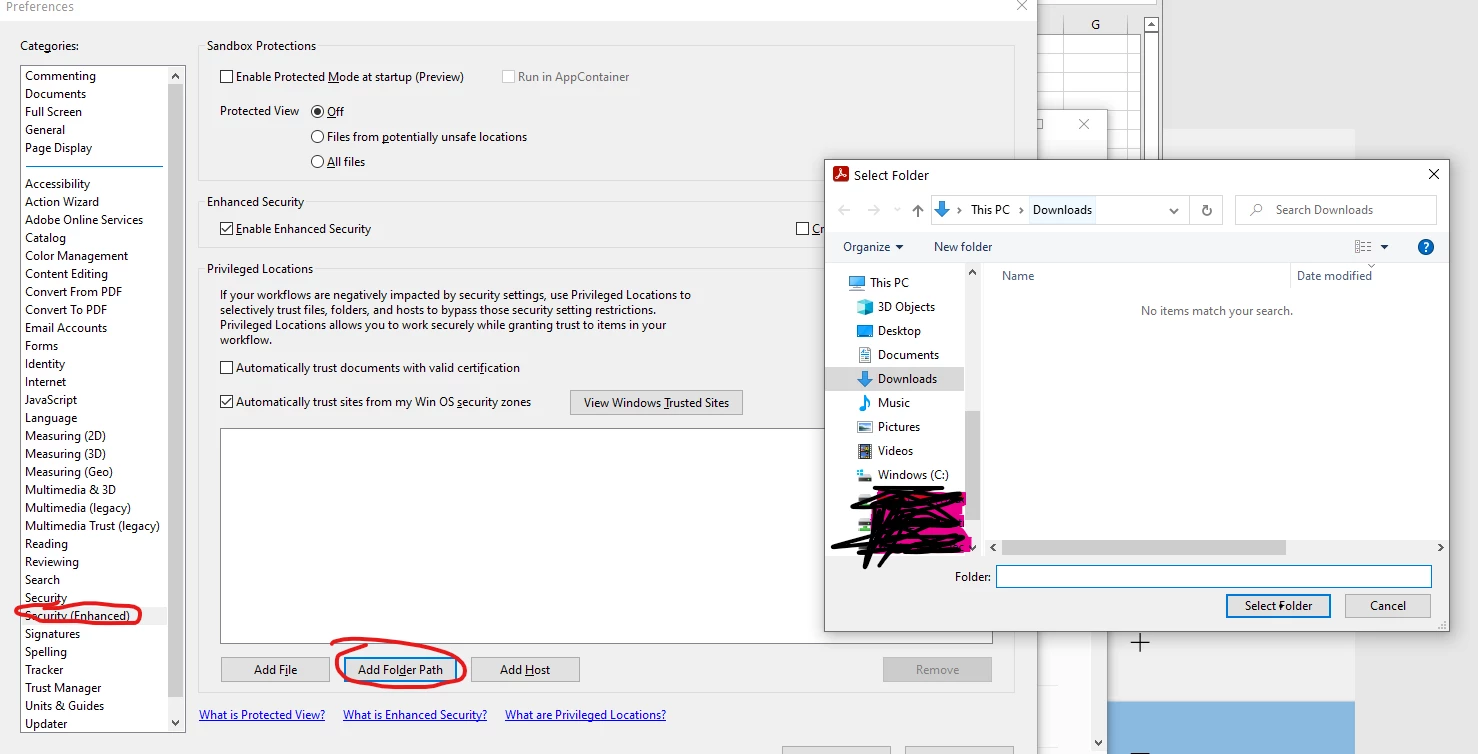Viewport: 1478px width, 754px height.
Task: Go back in Select Folder dialog
Action: pos(845,210)
